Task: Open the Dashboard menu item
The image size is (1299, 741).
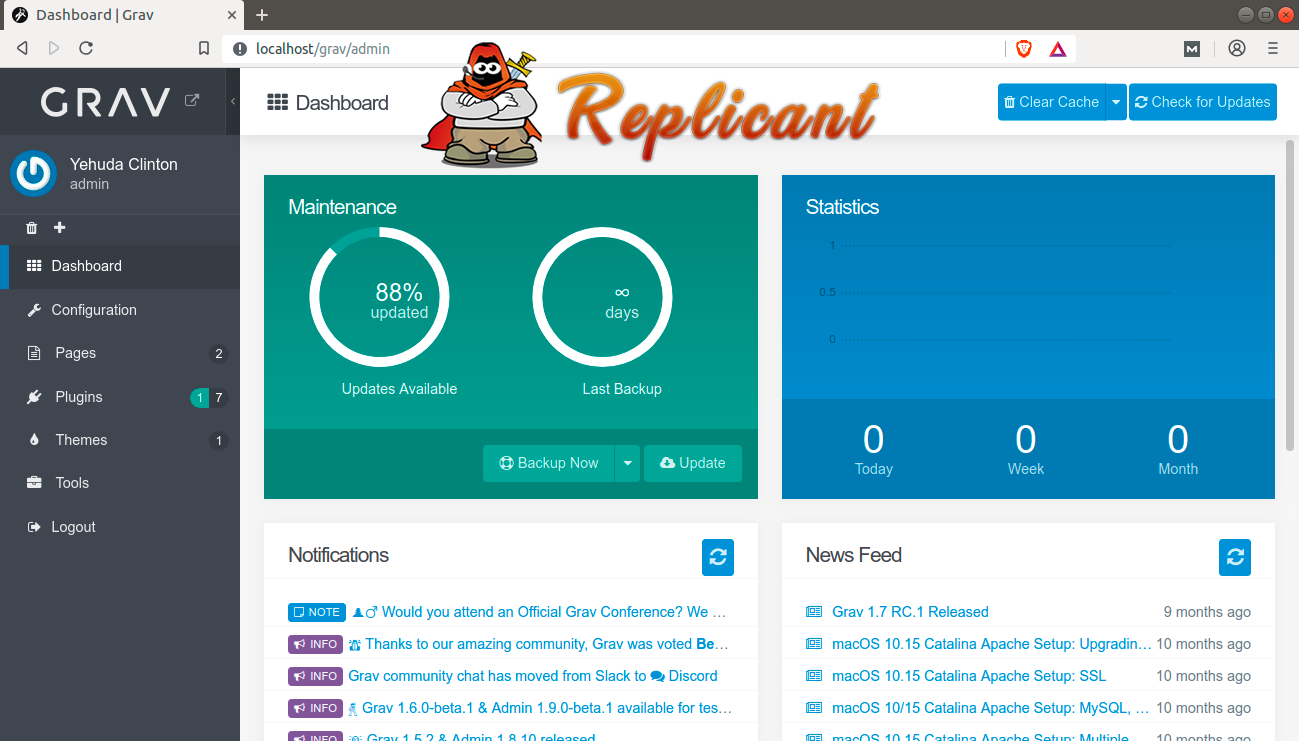Action: (120, 266)
